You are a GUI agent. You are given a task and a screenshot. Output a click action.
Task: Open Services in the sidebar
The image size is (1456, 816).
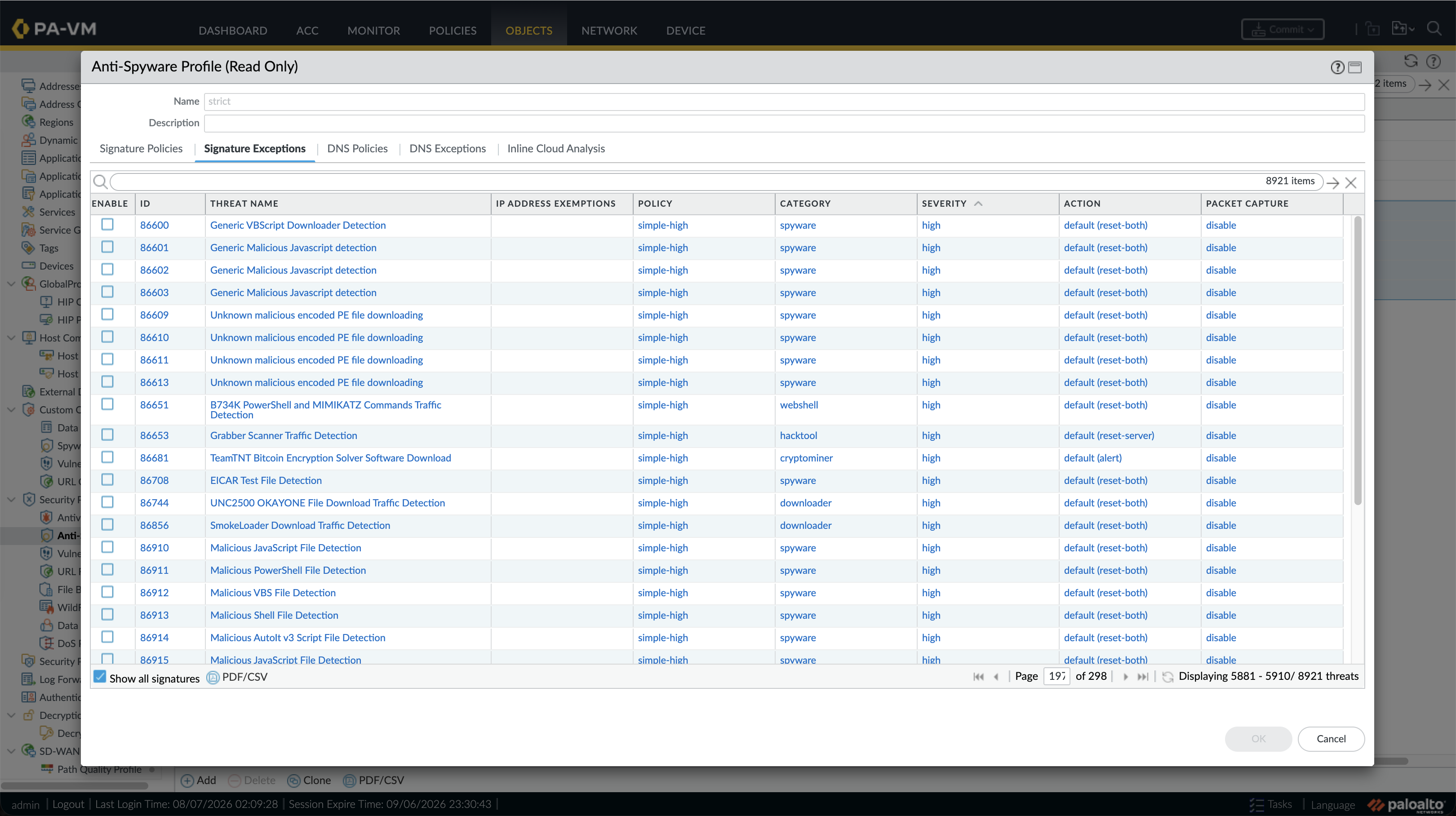tap(57, 212)
